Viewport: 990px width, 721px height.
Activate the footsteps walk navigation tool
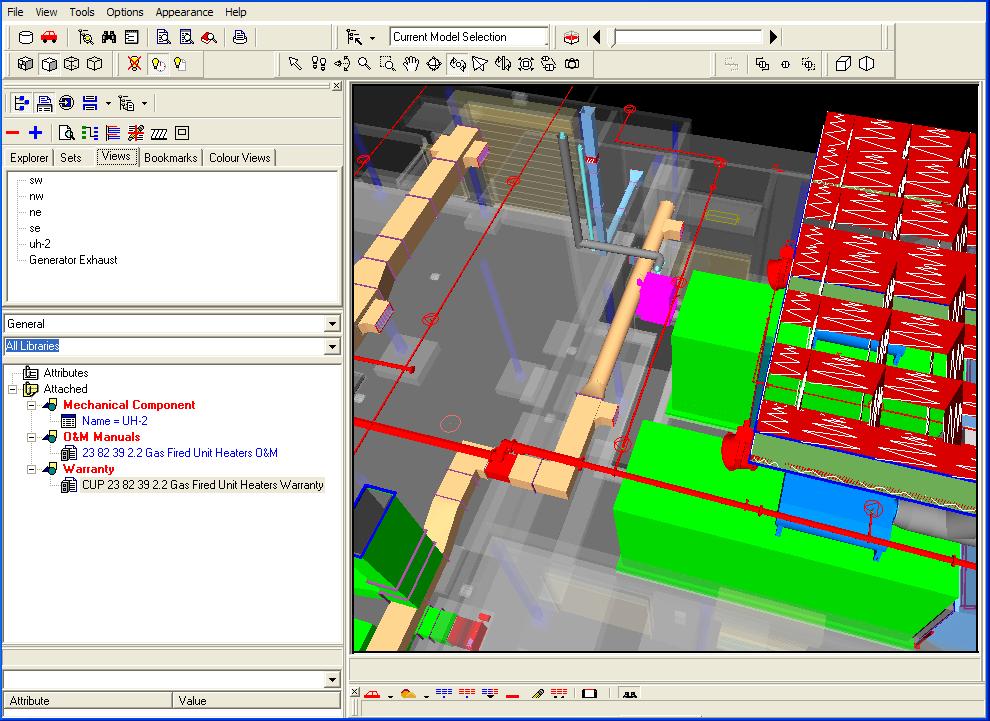point(319,64)
